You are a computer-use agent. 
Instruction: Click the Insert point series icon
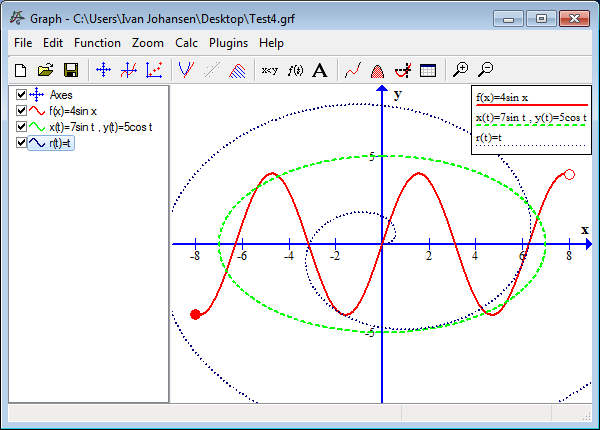click(155, 70)
